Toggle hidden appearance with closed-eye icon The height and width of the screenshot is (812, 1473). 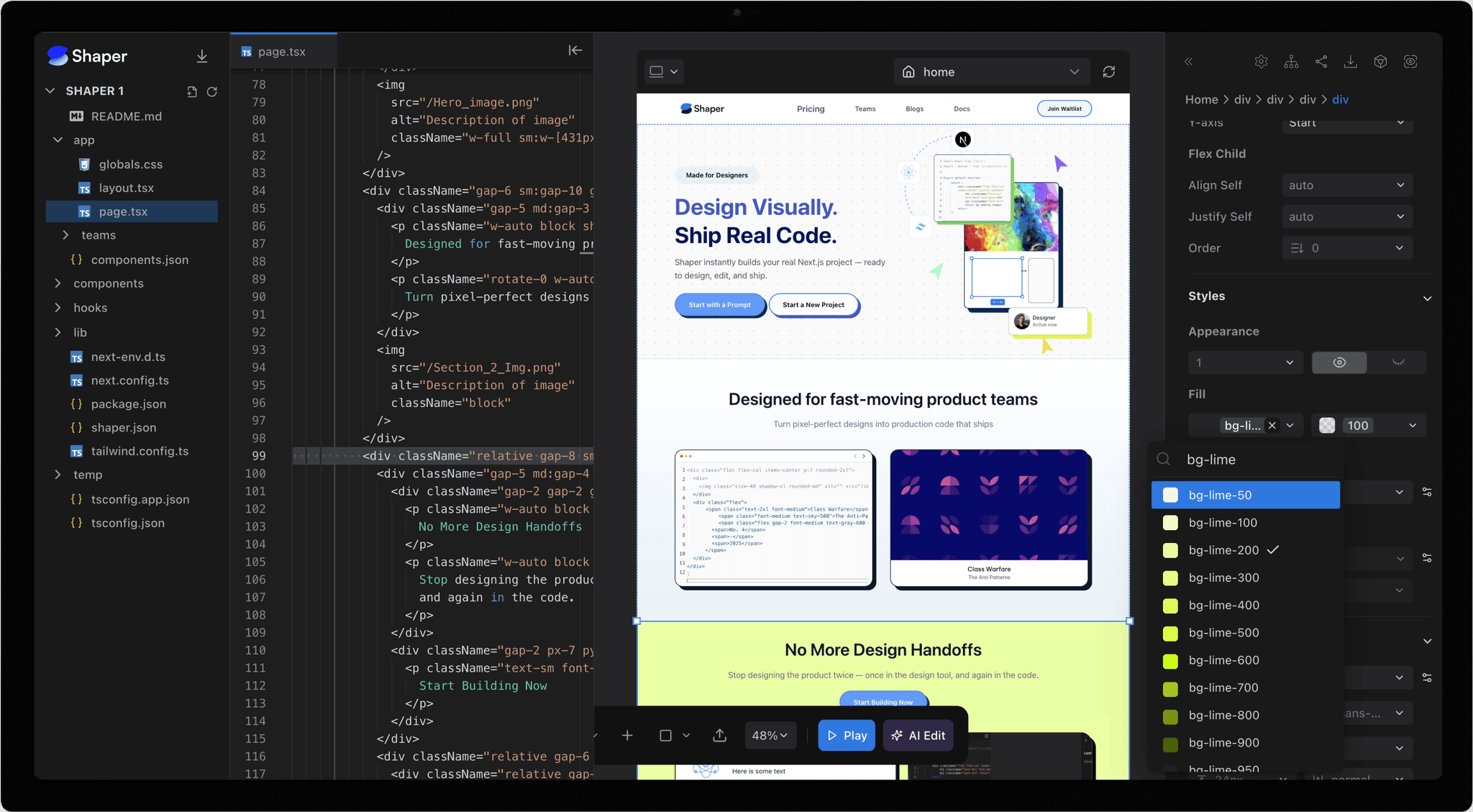tap(1398, 362)
